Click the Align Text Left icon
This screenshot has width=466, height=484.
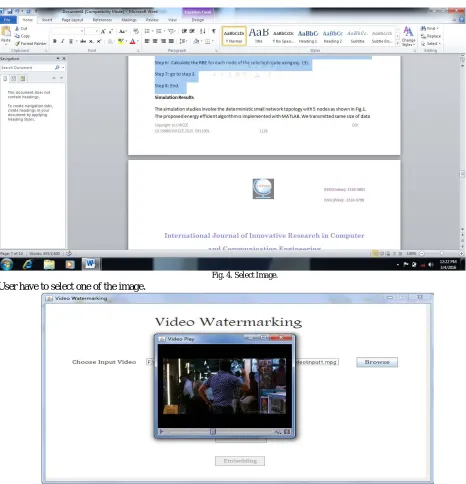147,41
